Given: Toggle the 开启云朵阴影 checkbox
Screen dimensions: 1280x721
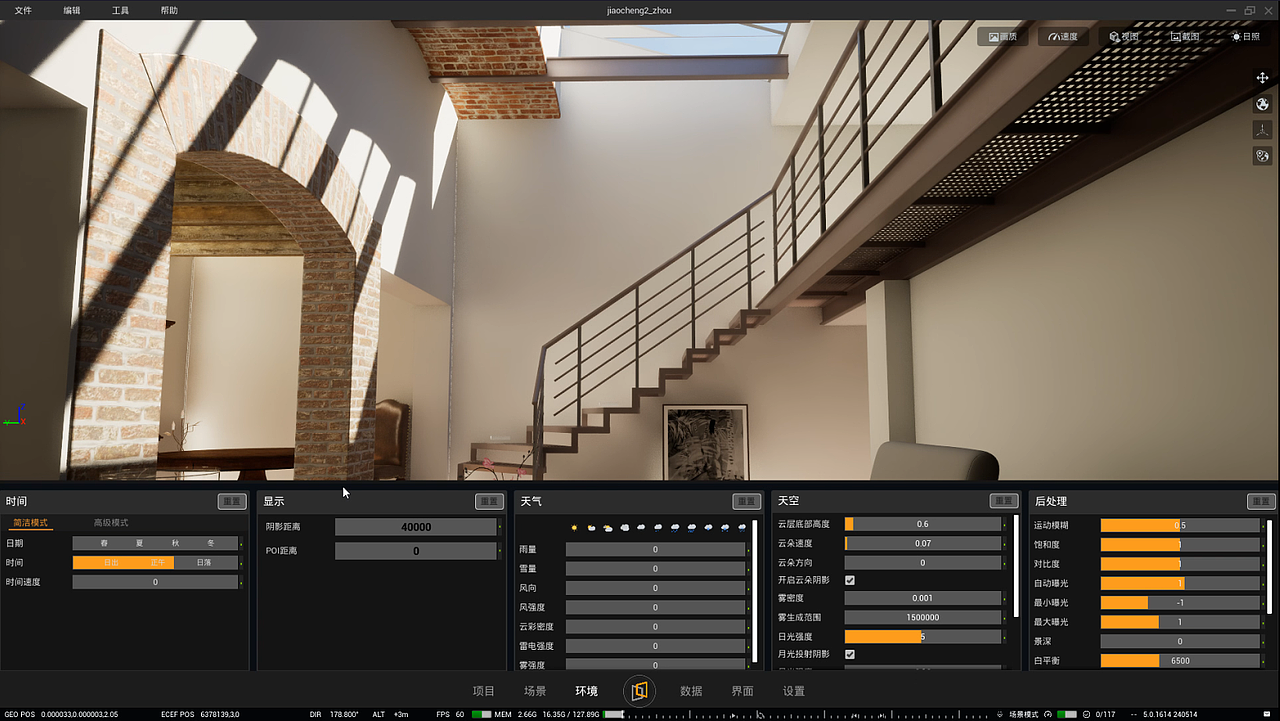Looking at the screenshot, I should pos(850,580).
